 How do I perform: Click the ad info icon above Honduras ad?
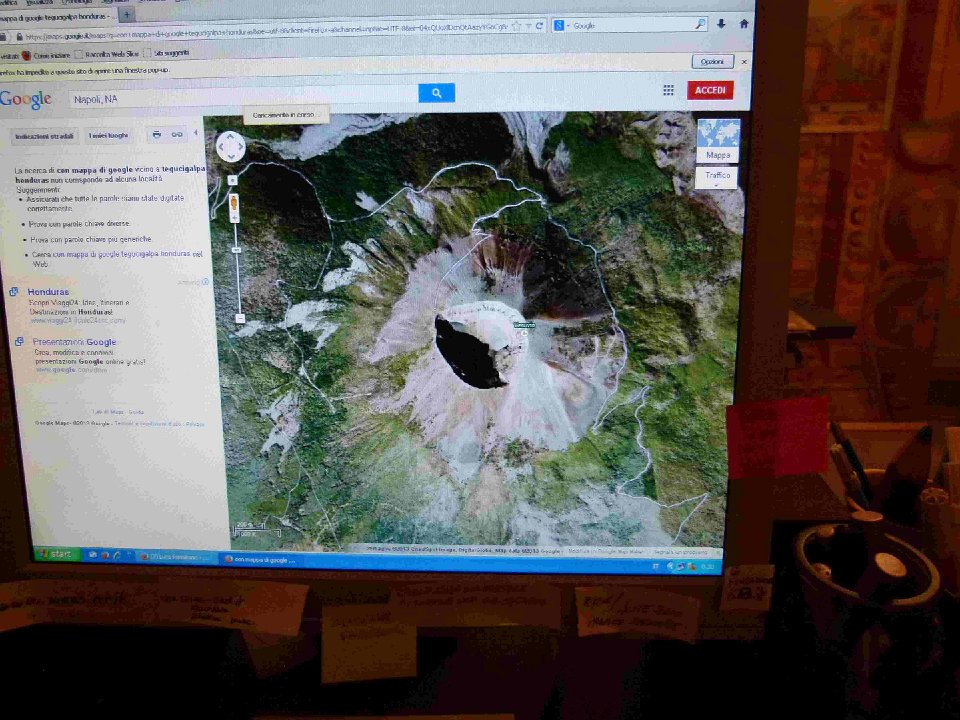pyautogui.click(x=205, y=282)
